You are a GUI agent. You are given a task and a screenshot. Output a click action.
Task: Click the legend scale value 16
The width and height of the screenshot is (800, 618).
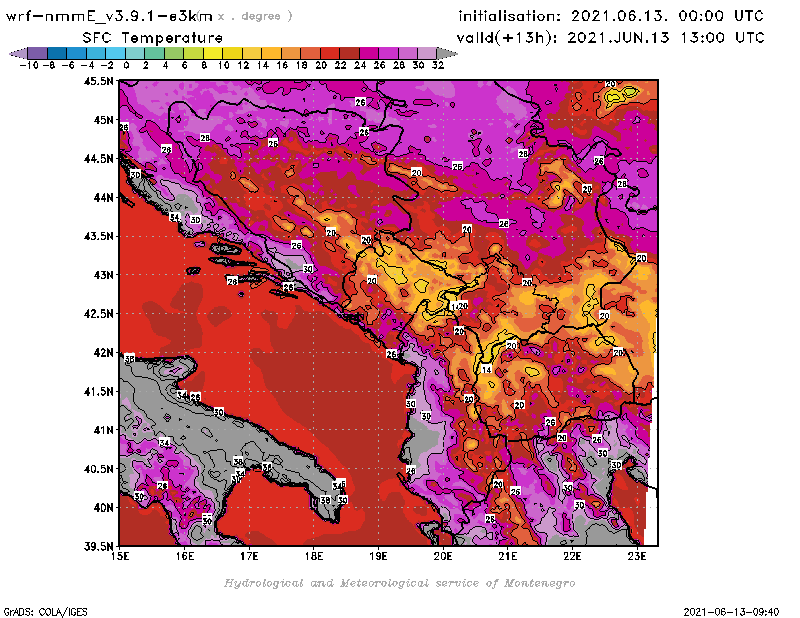(282, 65)
